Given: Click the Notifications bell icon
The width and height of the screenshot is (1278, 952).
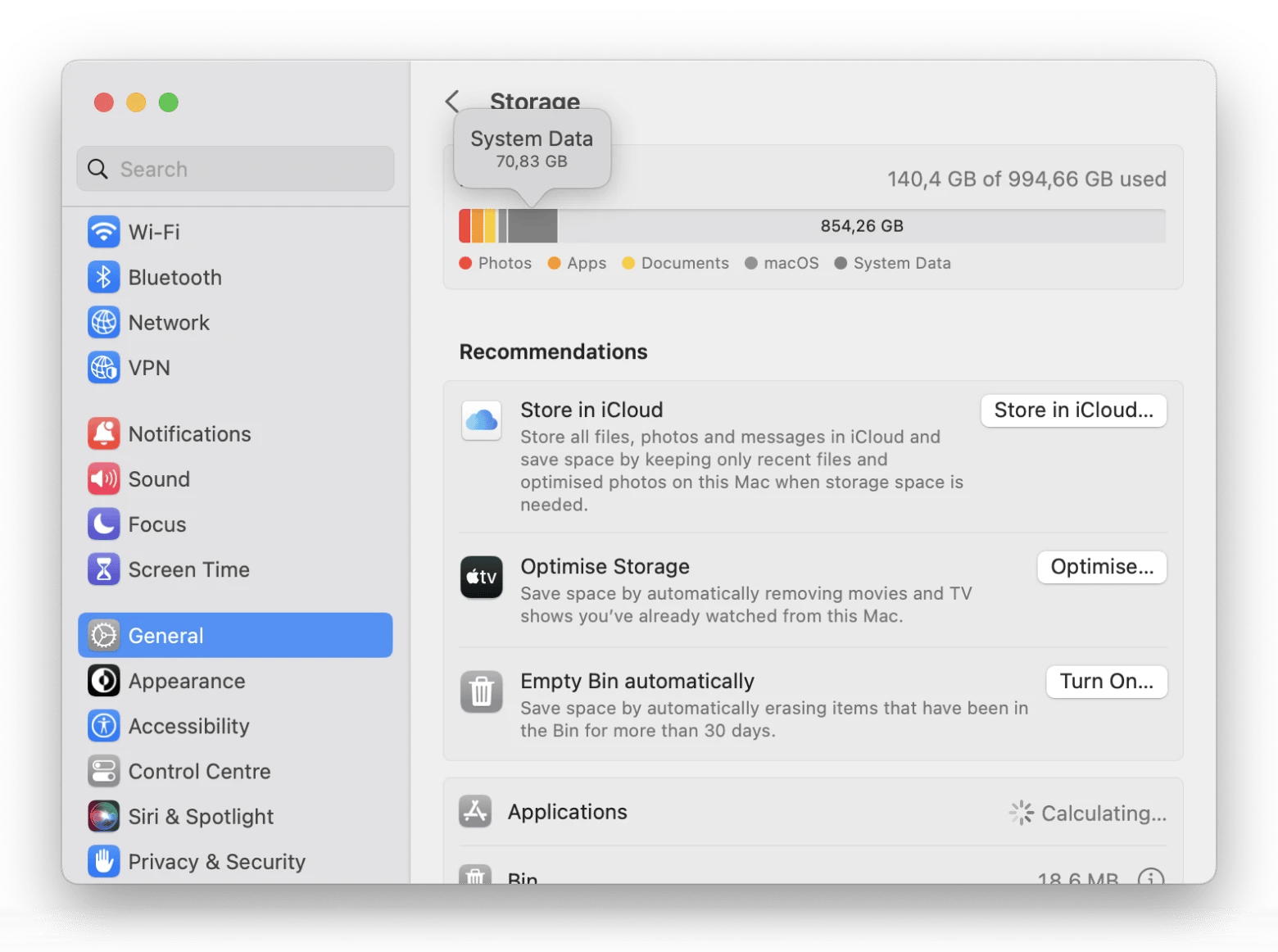Looking at the screenshot, I should (x=104, y=434).
